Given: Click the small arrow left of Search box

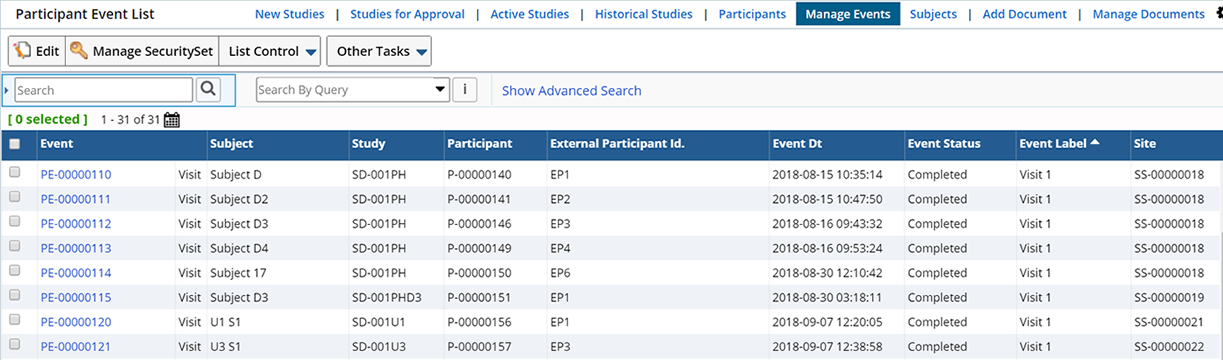Looking at the screenshot, I should pyautogui.click(x=8, y=90).
